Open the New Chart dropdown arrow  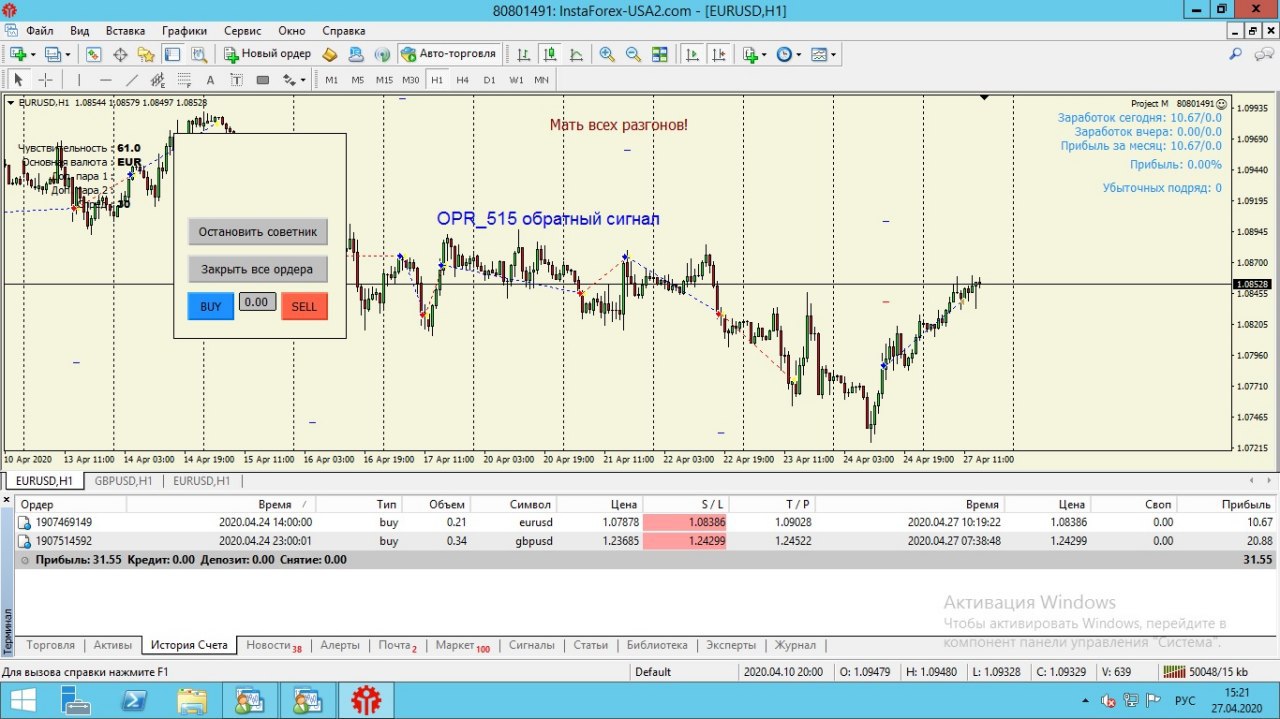33,54
